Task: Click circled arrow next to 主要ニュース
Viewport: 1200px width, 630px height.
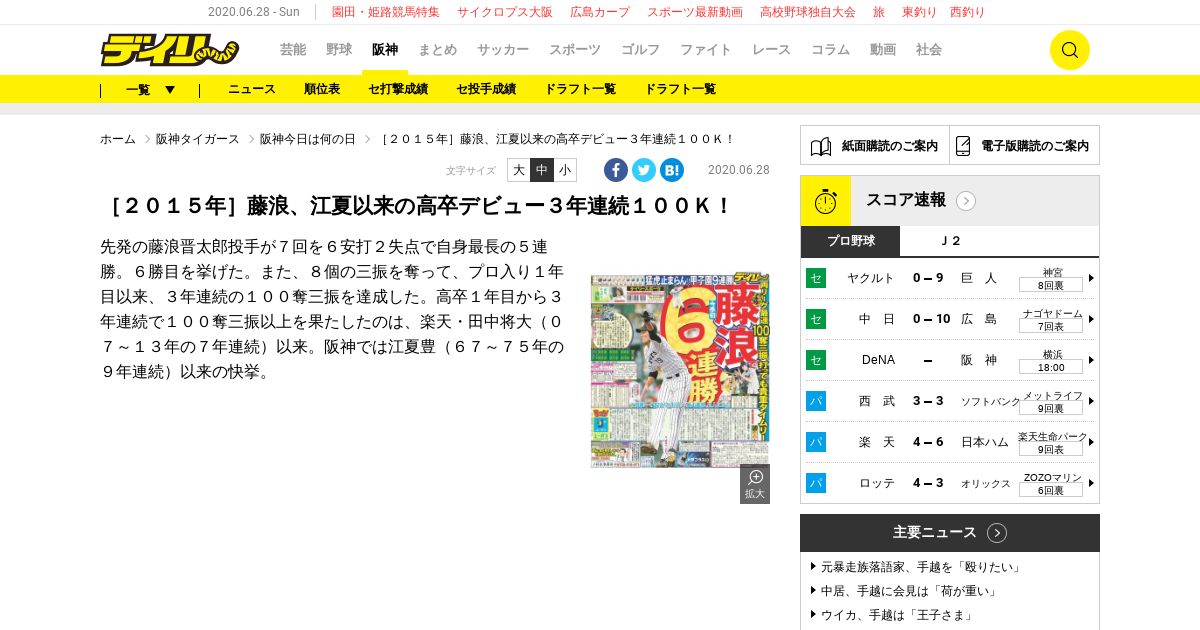Action: (997, 533)
